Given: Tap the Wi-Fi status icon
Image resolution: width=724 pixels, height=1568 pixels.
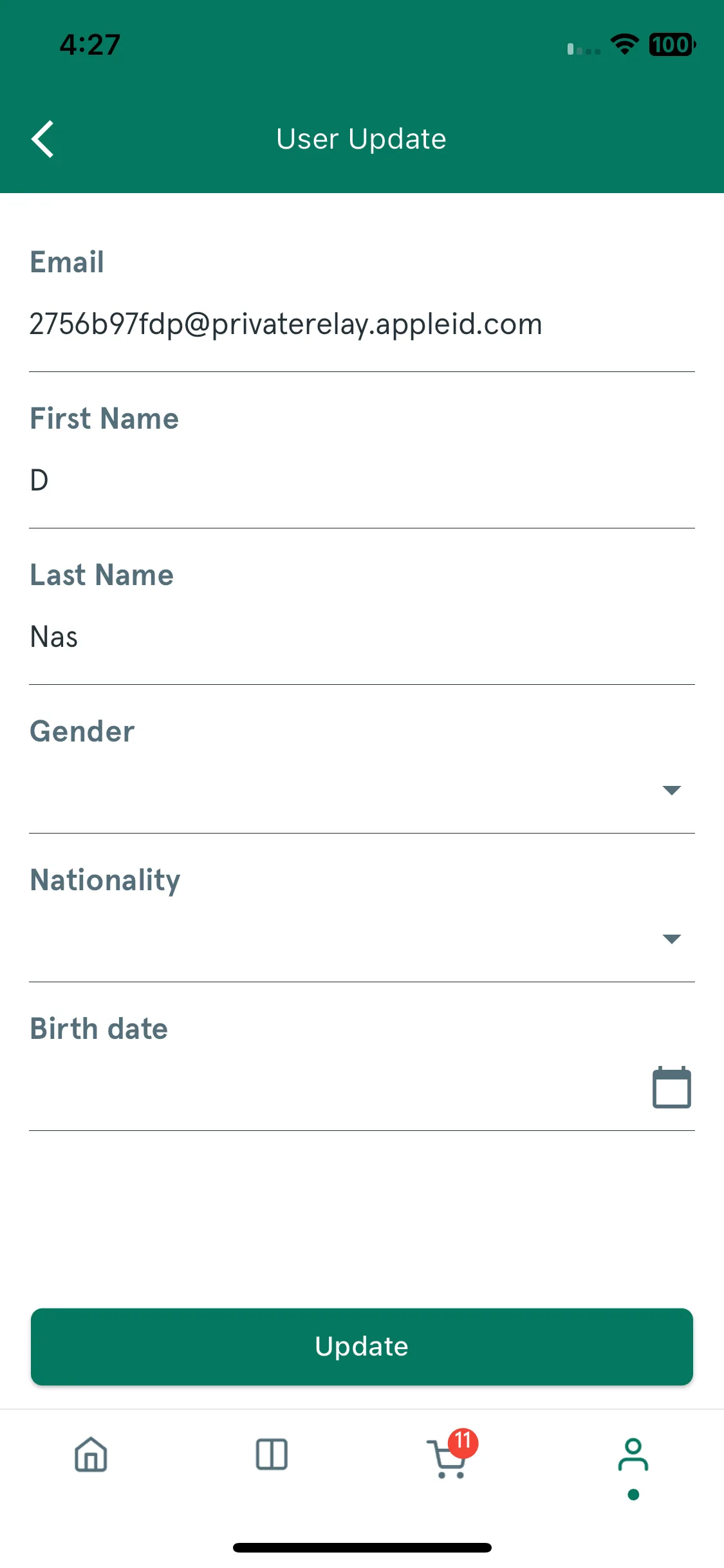Looking at the screenshot, I should point(624,44).
